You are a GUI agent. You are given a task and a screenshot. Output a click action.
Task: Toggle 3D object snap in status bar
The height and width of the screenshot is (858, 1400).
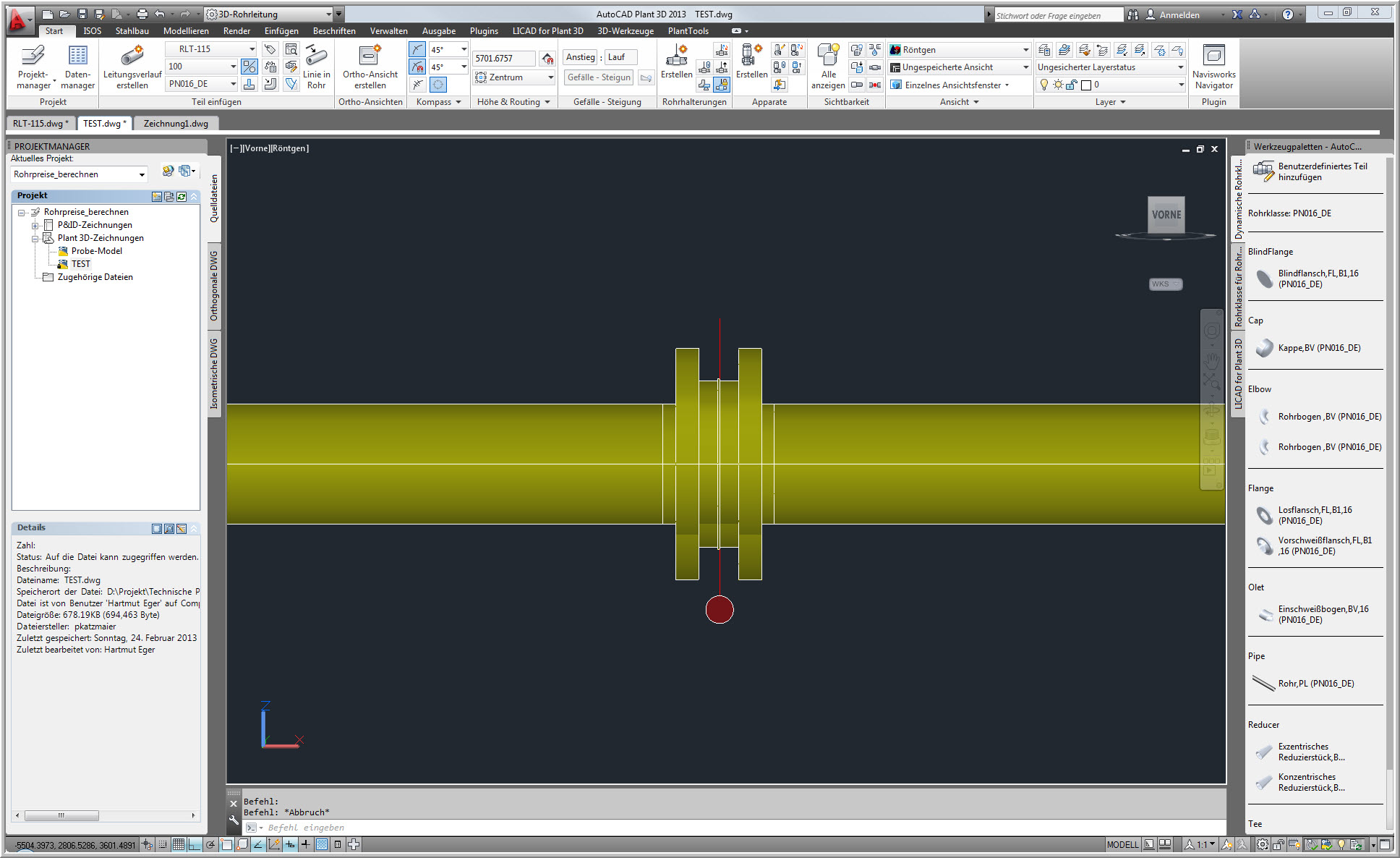click(x=242, y=844)
